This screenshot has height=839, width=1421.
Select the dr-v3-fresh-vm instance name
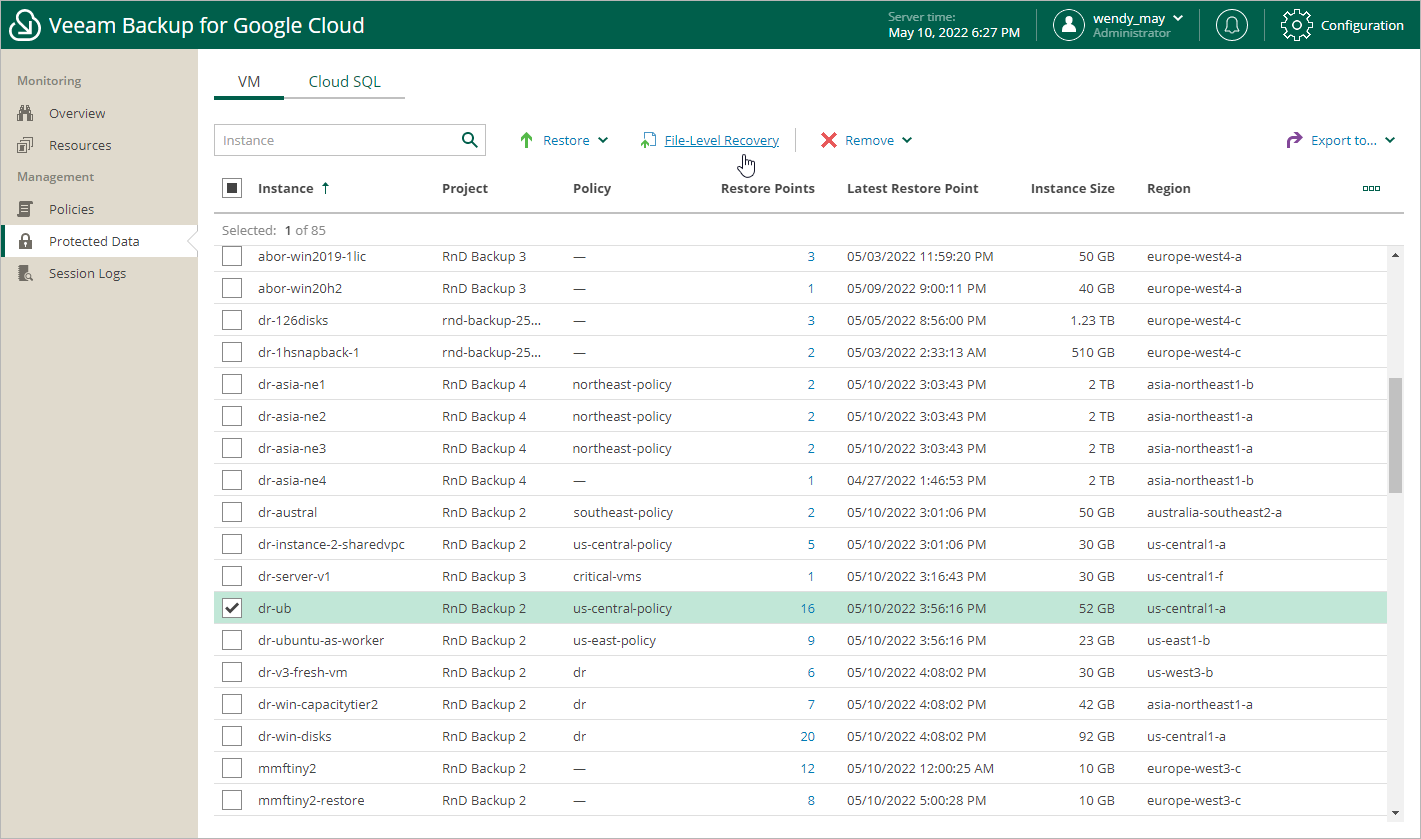pyautogui.click(x=303, y=673)
